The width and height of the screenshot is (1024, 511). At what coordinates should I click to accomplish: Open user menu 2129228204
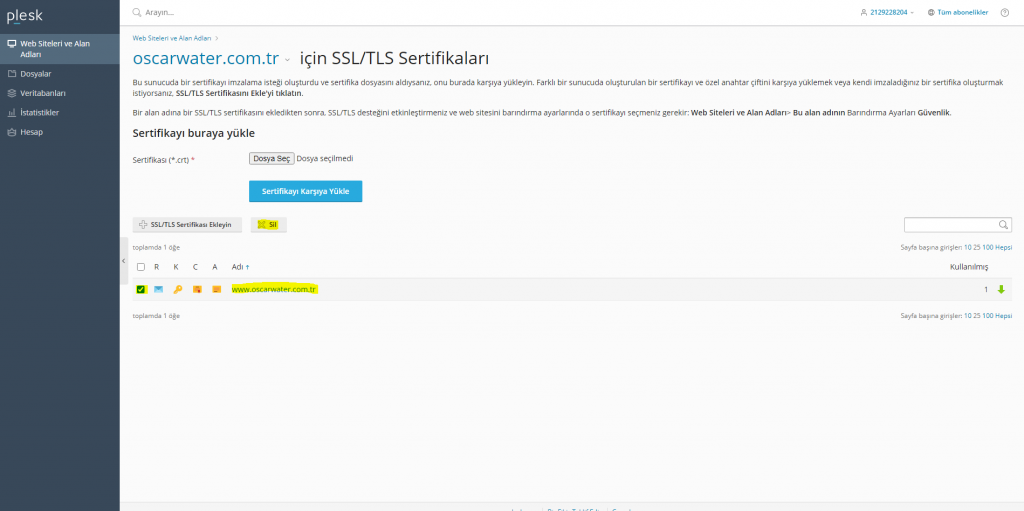[888, 12]
